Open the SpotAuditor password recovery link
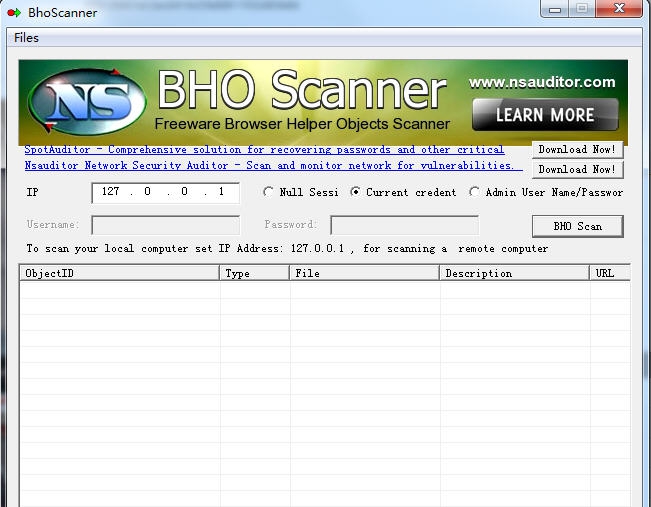Screen dimensions: 651x507 264,149
